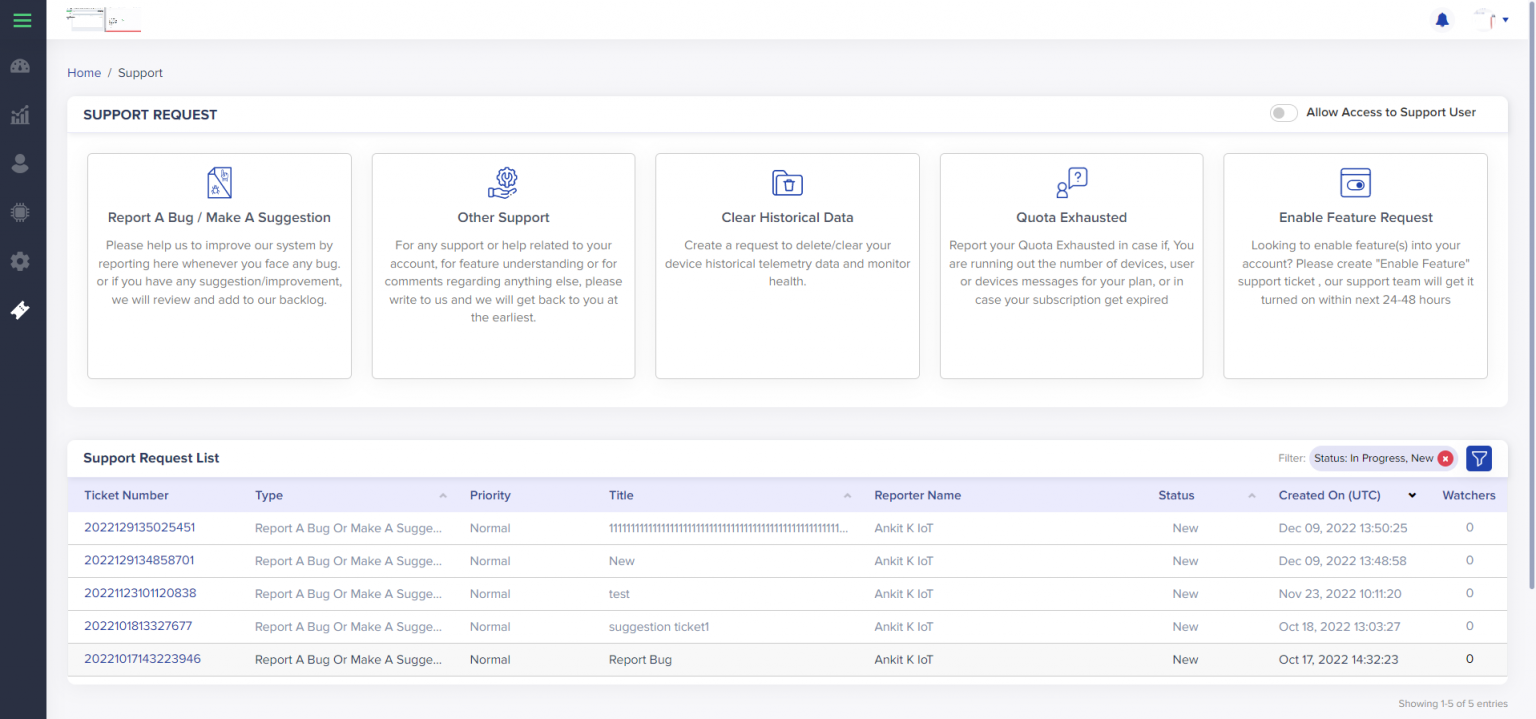The width and height of the screenshot is (1536, 719).
Task: Toggle the sidebar with the hamburger menu
Action: click(21, 18)
